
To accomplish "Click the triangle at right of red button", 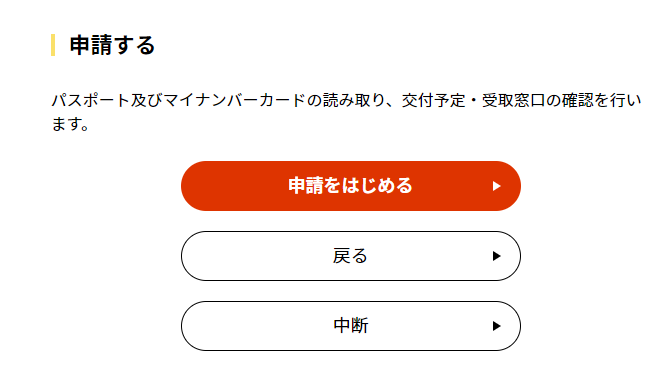I will click(x=496, y=186).
